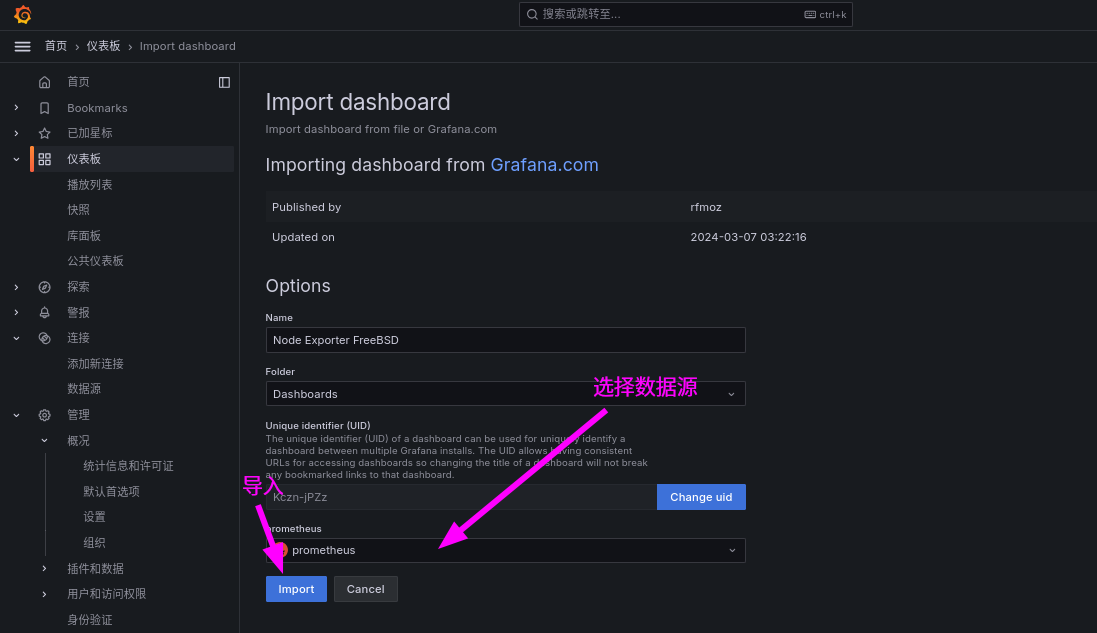
Task: Open the prometheus data source dropdown
Action: (x=505, y=550)
